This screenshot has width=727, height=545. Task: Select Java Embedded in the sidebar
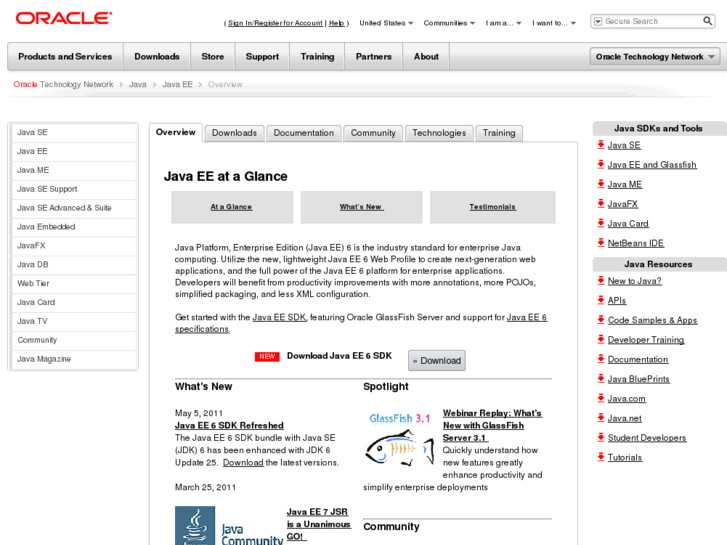coord(74,227)
